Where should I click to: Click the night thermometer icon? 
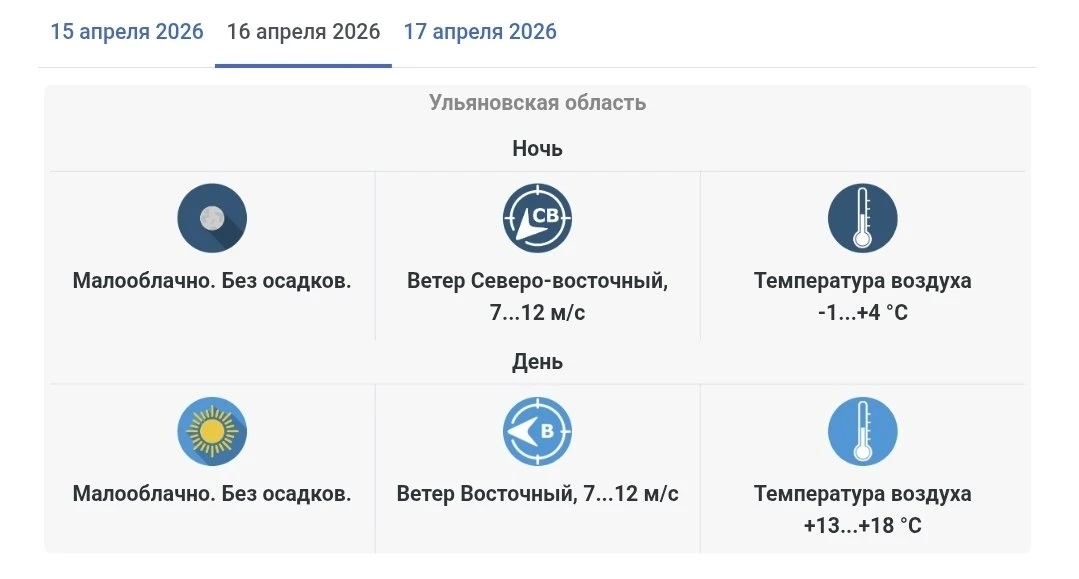click(x=863, y=218)
